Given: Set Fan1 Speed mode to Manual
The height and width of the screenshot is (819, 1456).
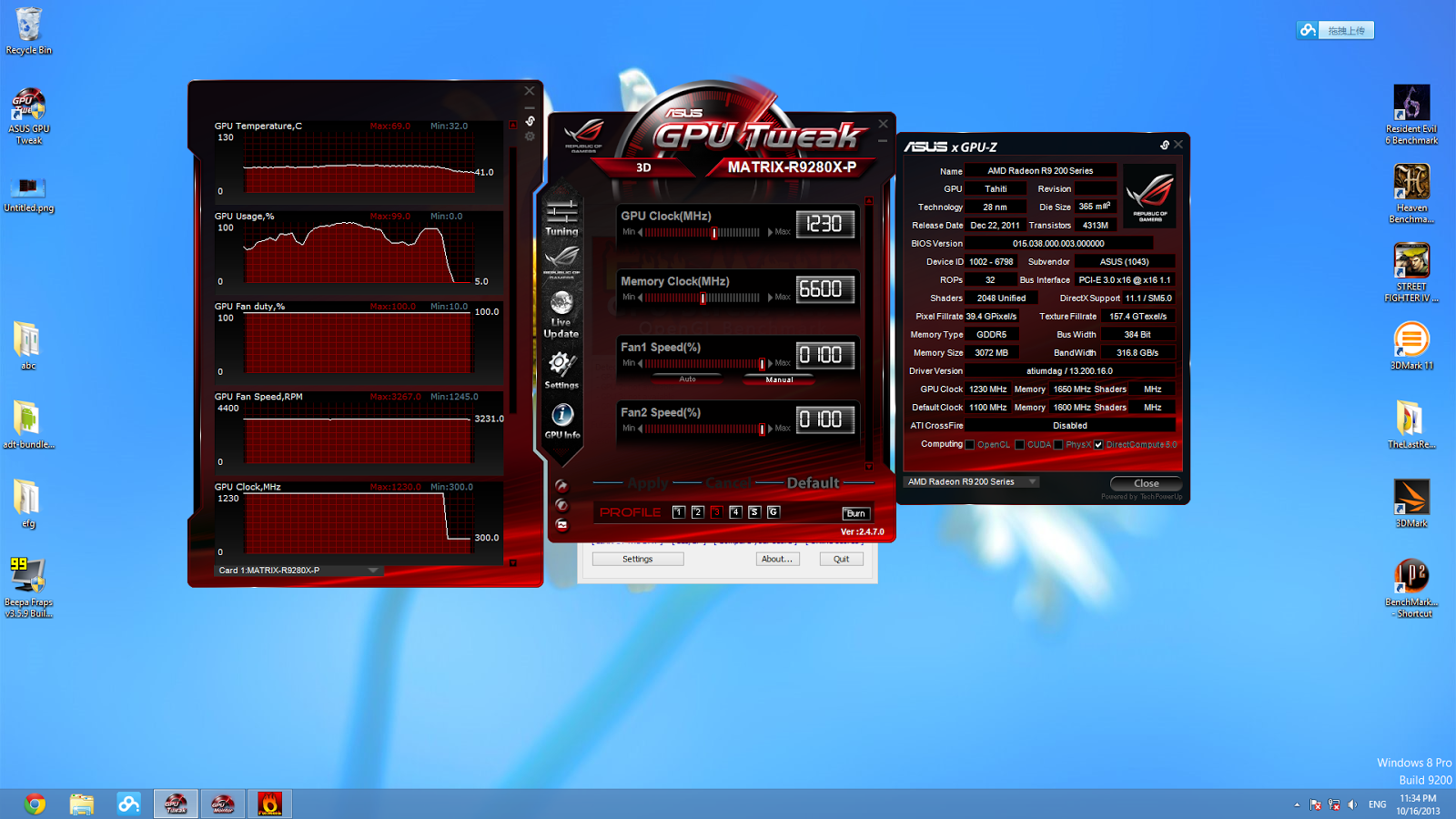Looking at the screenshot, I should click(779, 379).
